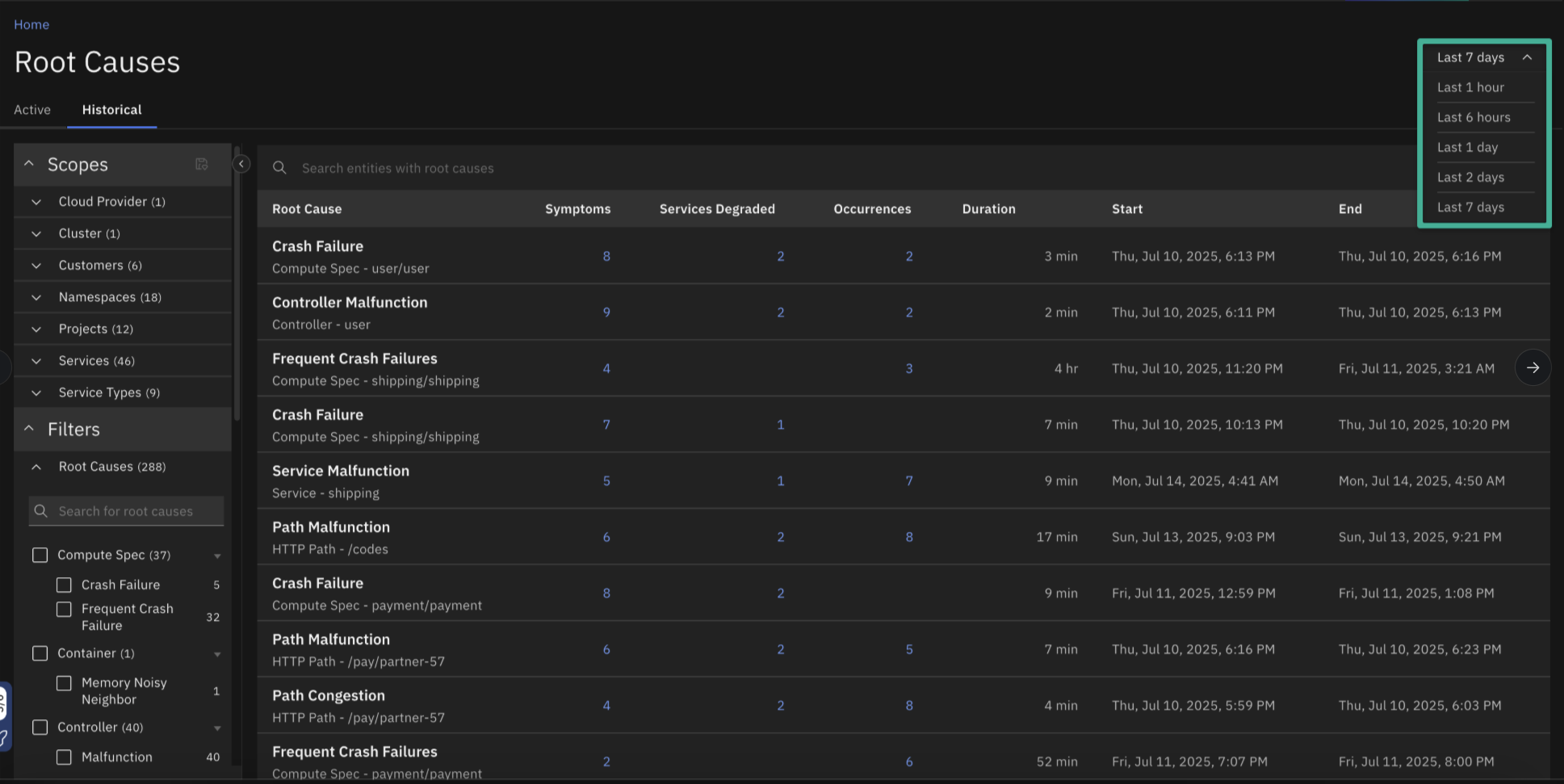Image resolution: width=1564 pixels, height=784 pixels.
Task: Collapse the Scopes section
Action: (x=29, y=164)
